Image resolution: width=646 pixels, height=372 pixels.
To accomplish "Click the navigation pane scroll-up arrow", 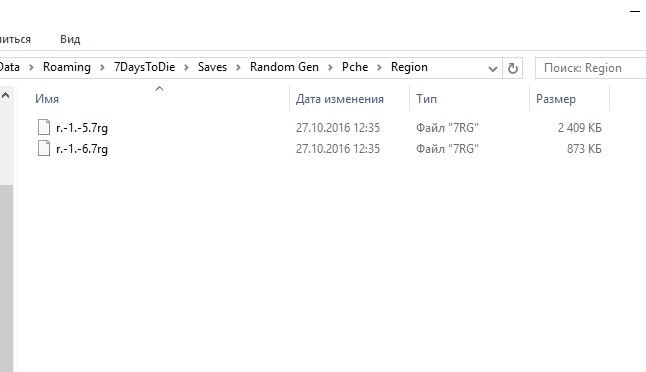I will tap(6, 96).
